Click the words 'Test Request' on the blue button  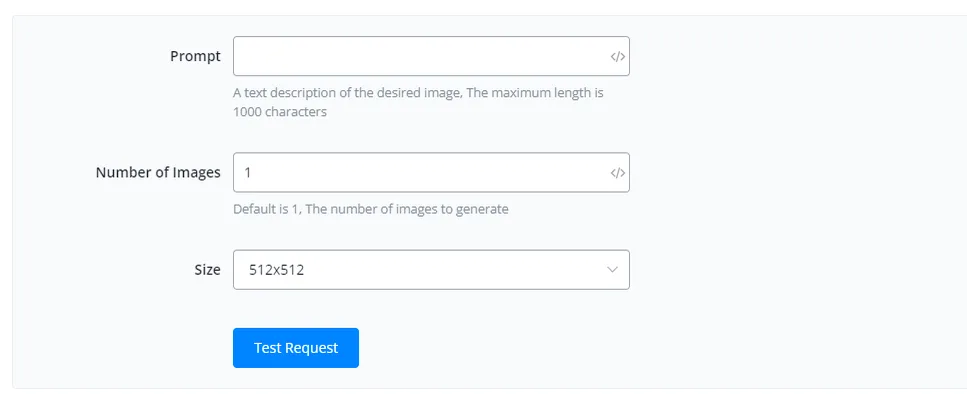pos(296,348)
